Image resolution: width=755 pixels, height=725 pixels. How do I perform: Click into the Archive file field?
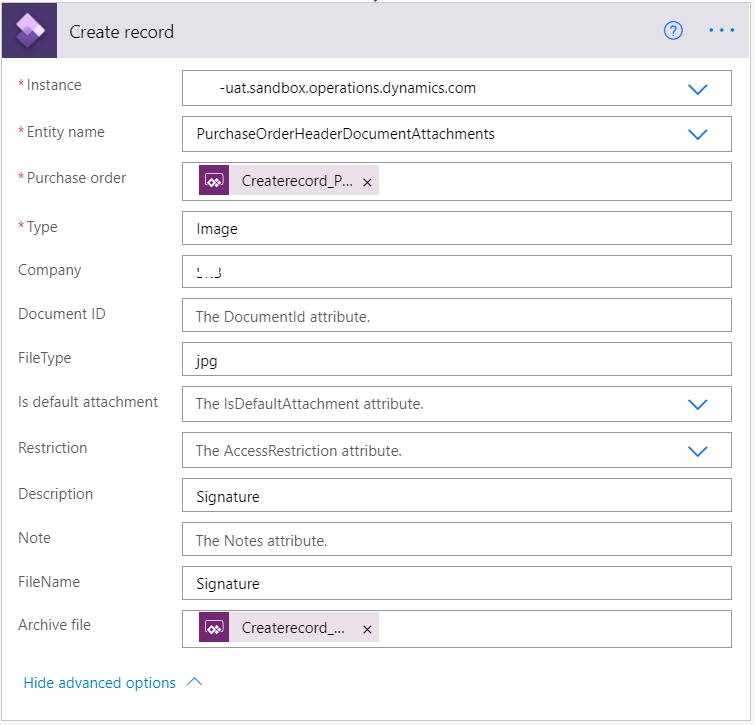pos(456,629)
